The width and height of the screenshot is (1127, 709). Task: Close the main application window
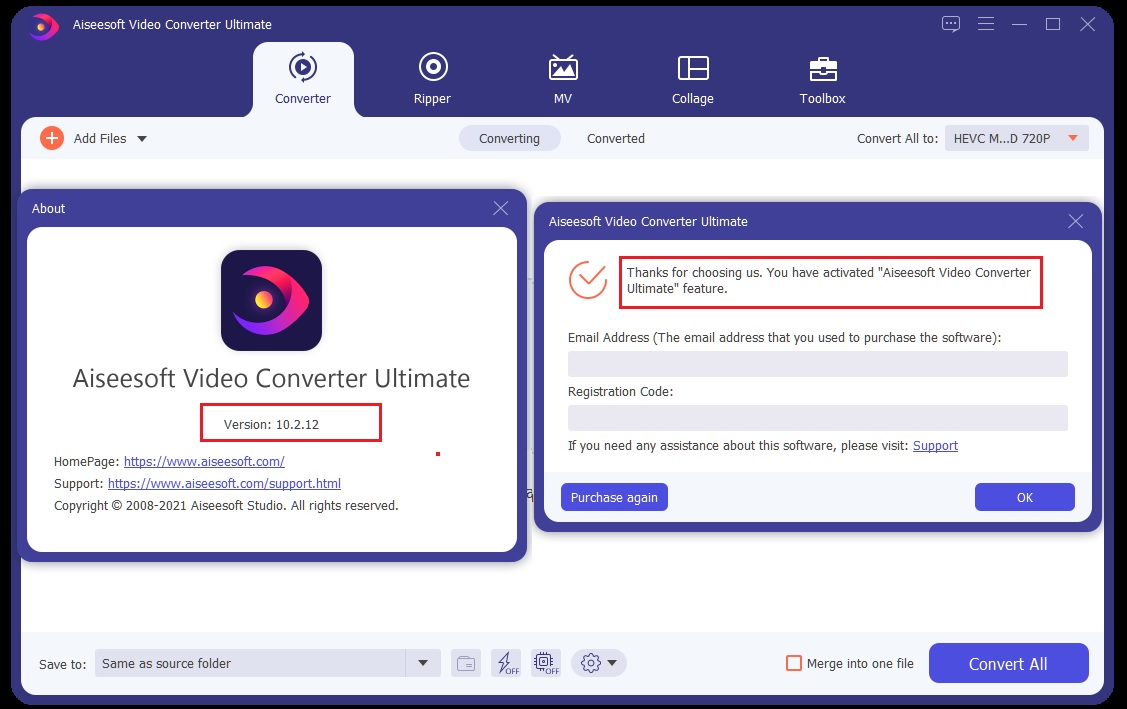point(1087,24)
